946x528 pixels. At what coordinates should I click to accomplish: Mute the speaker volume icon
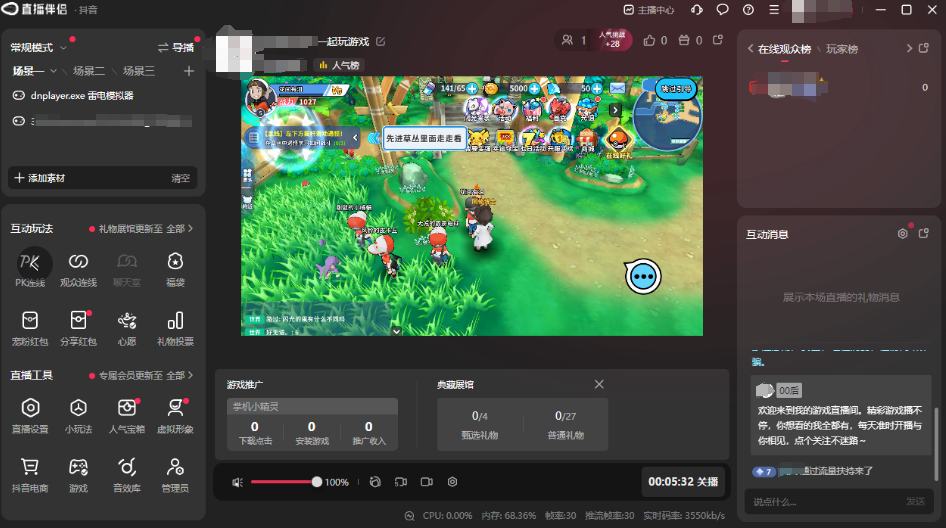point(238,482)
